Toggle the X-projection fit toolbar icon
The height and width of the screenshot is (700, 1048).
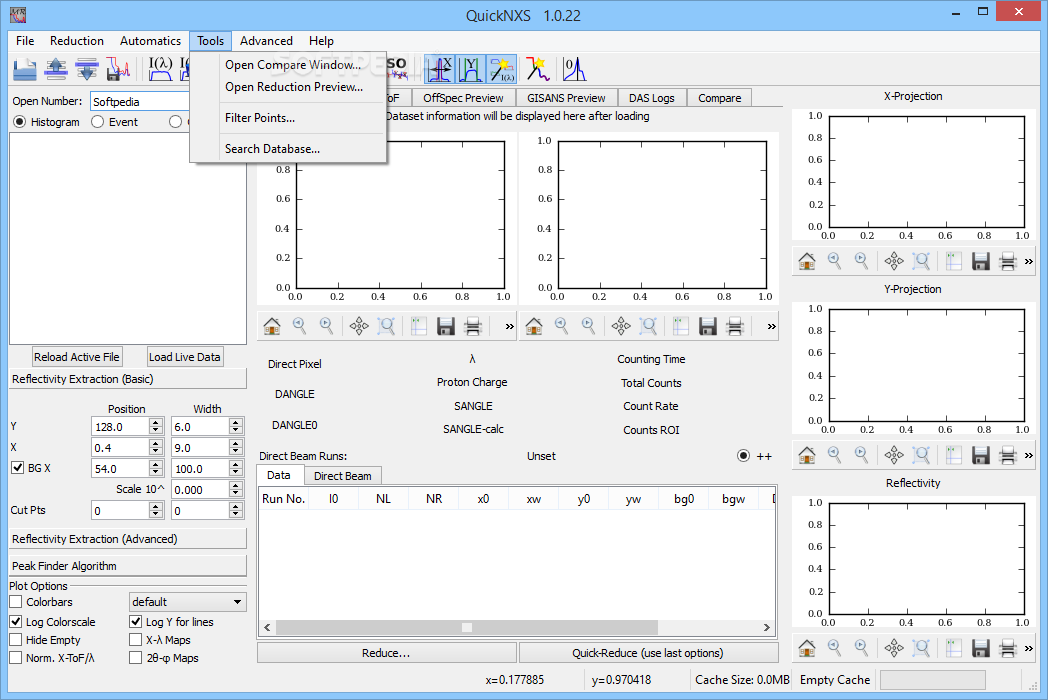click(x=440, y=70)
